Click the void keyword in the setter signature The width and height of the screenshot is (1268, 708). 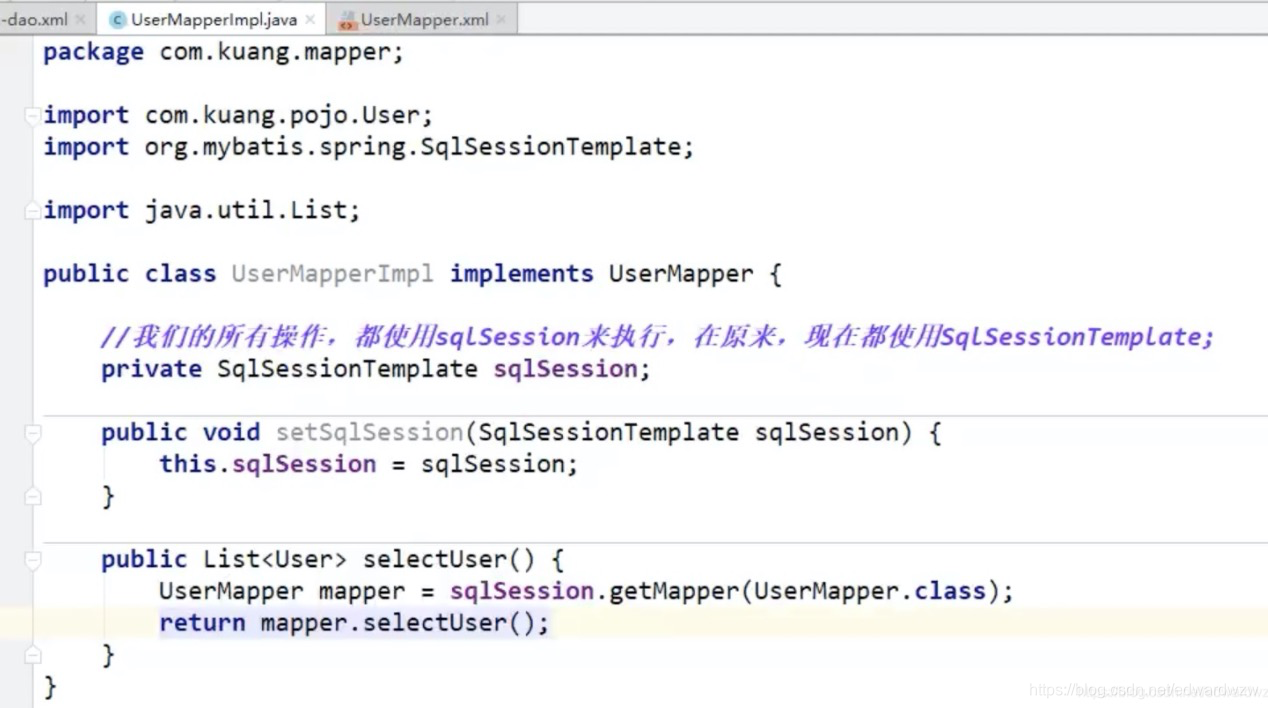point(231,433)
